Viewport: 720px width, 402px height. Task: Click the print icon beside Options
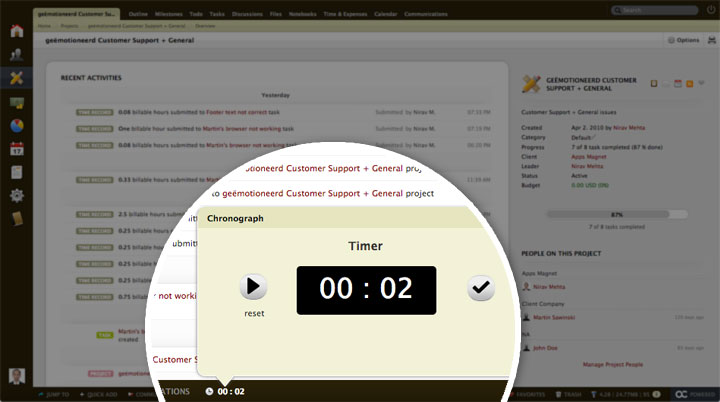[712, 40]
